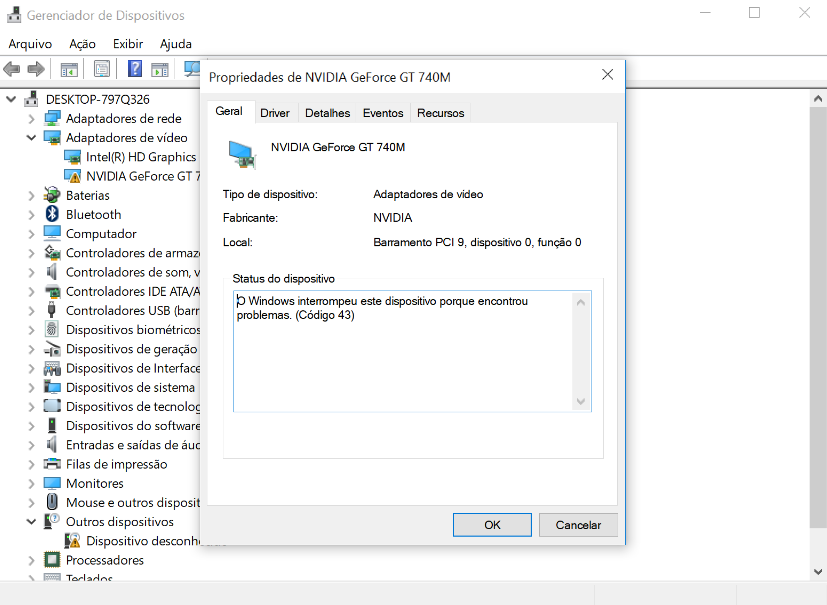Expand the Entradas e saídas de áudio branch
This screenshot has height=605, width=827.
32,445
